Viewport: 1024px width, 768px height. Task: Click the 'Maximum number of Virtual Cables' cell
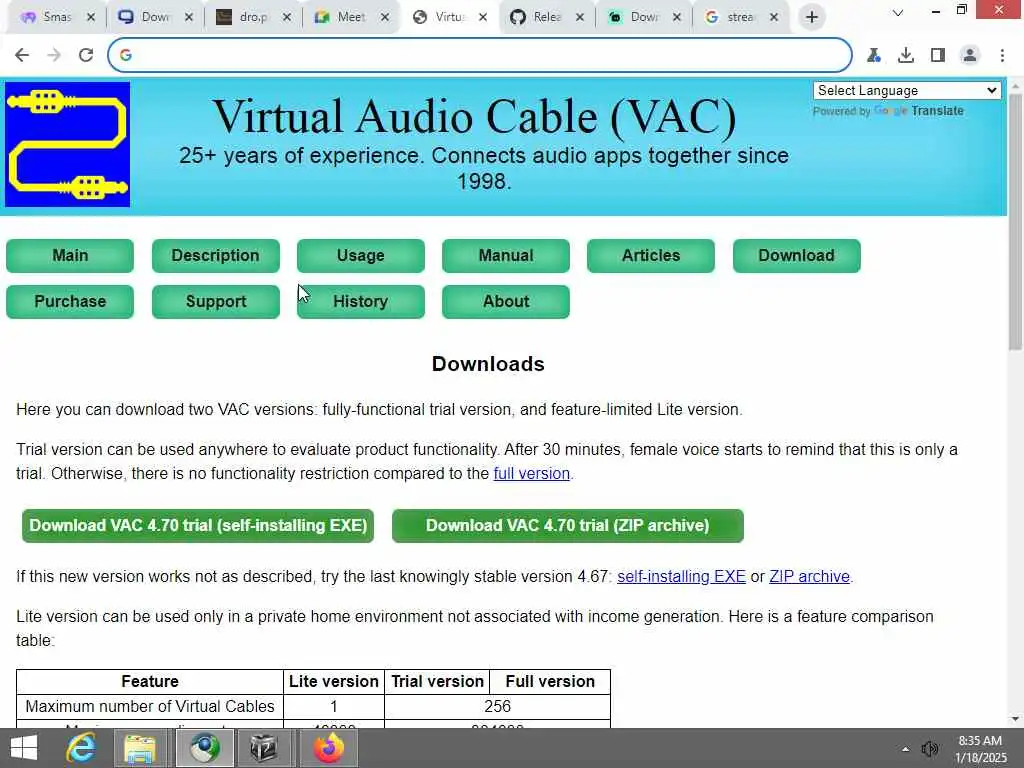tap(150, 707)
